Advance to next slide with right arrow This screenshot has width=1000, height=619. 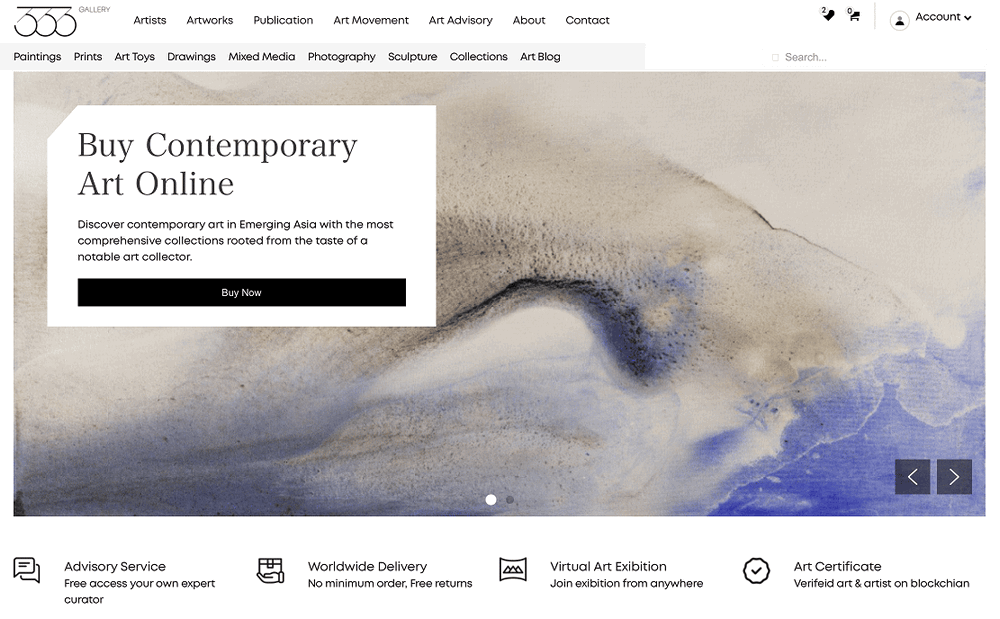(954, 477)
